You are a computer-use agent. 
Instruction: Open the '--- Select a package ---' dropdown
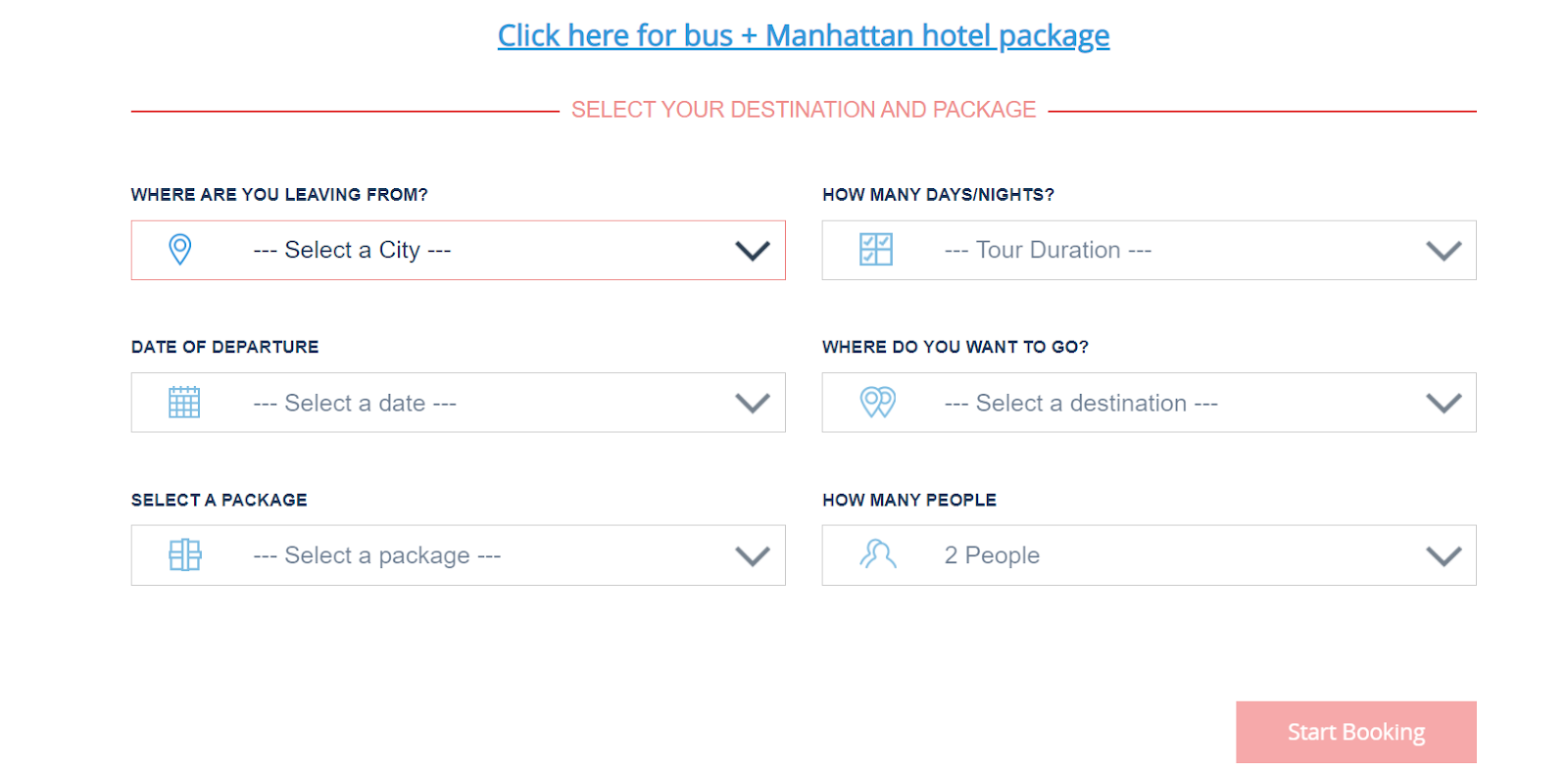(459, 555)
